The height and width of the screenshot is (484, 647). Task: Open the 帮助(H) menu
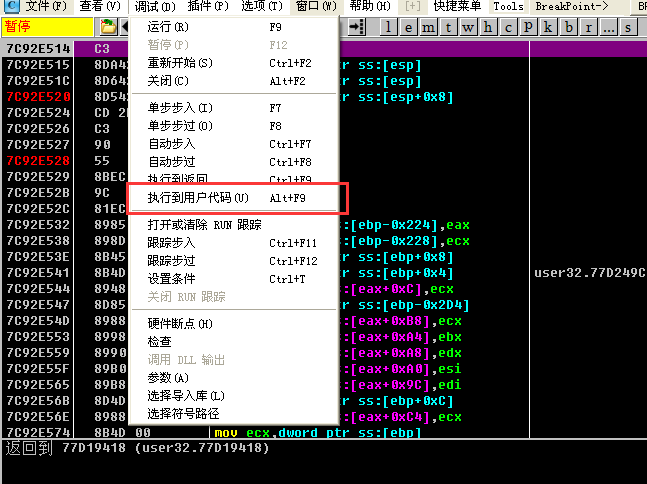[370, 6]
